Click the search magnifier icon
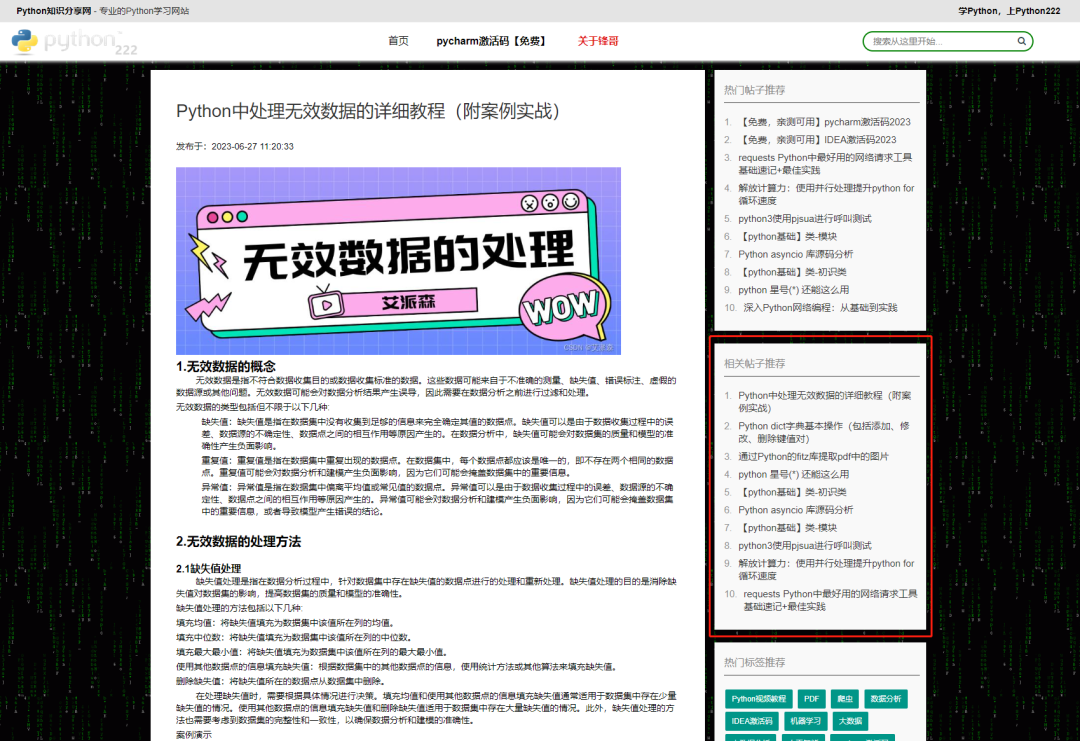Viewport: 1080px width, 741px height. coord(1021,42)
